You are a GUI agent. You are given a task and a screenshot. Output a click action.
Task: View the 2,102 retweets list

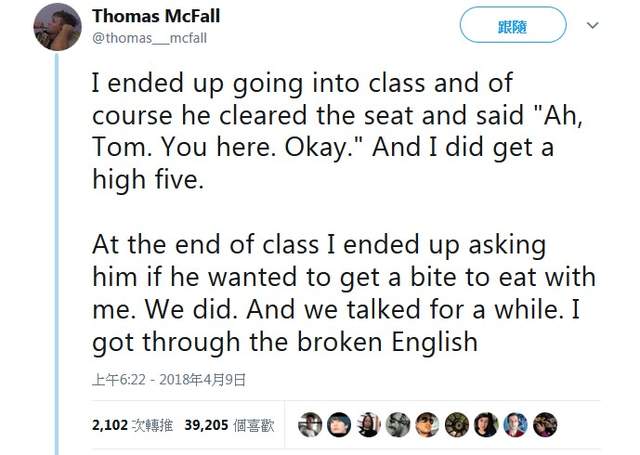tap(128, 424)
